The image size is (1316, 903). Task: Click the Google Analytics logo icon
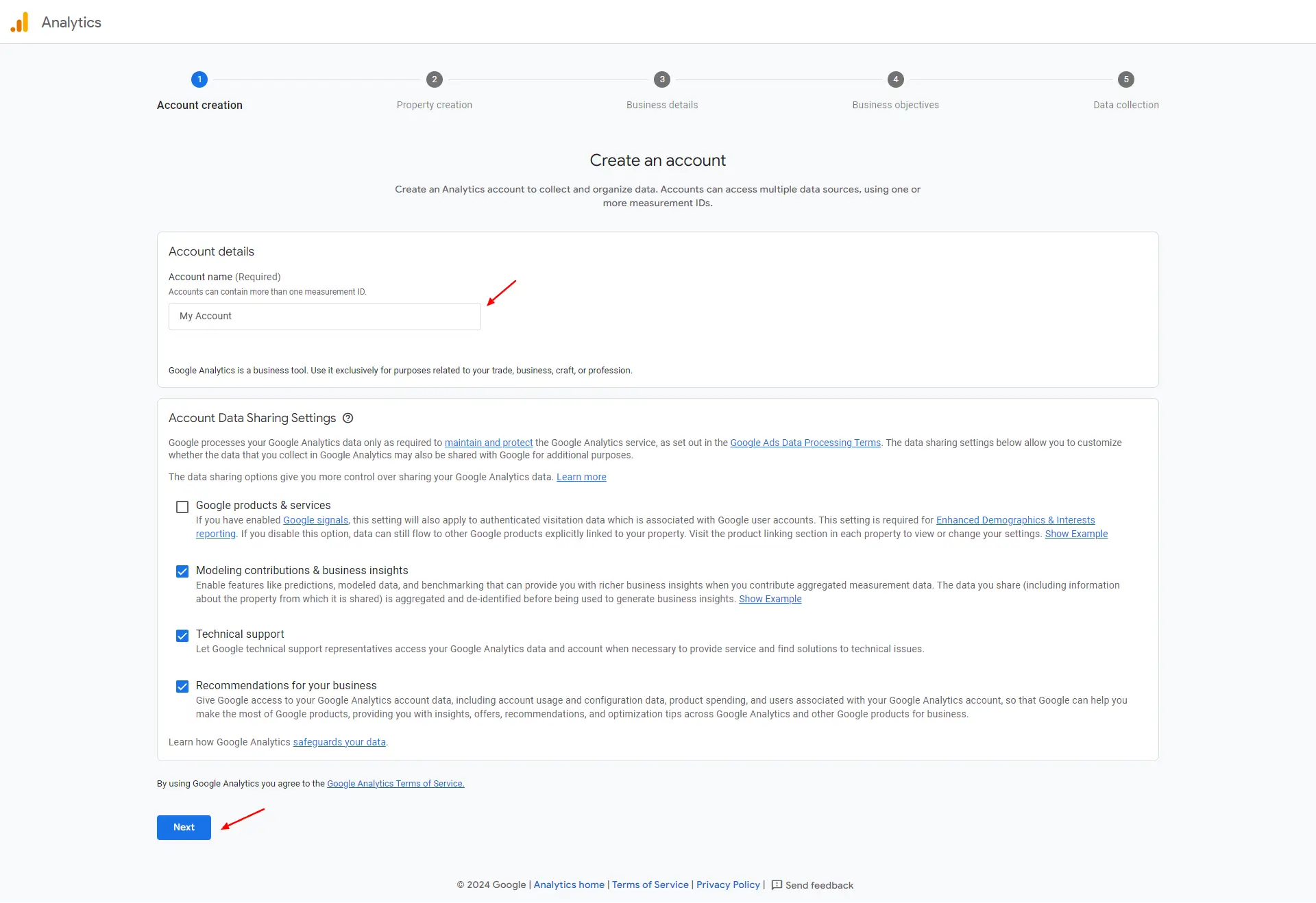(20, 22)
